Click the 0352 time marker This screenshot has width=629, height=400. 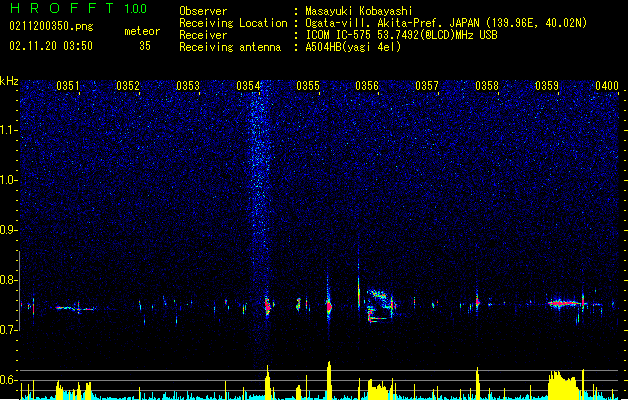[x=128, y=85]
